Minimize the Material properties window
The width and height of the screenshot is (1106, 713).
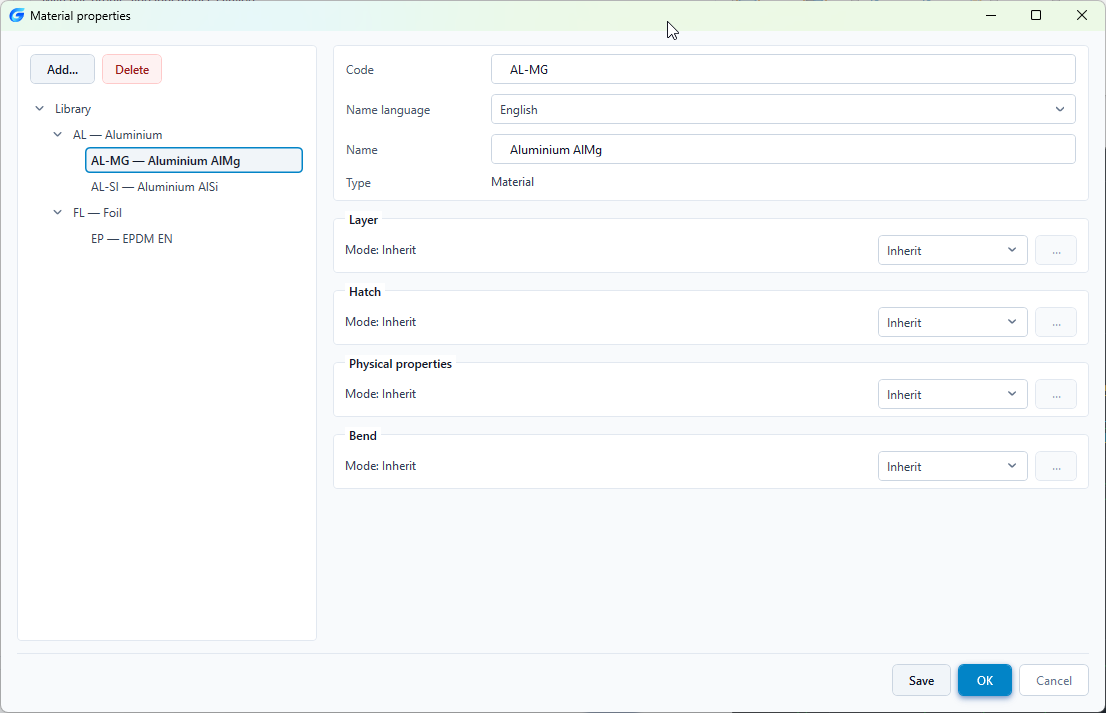991,15
